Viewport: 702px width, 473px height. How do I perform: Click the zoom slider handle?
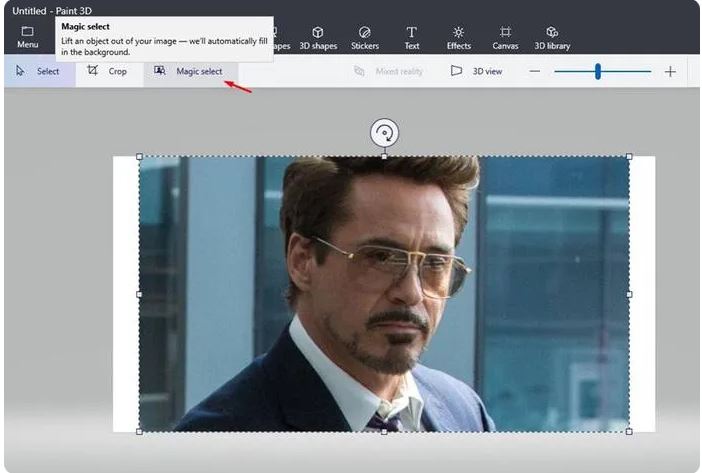coord(598,71)
